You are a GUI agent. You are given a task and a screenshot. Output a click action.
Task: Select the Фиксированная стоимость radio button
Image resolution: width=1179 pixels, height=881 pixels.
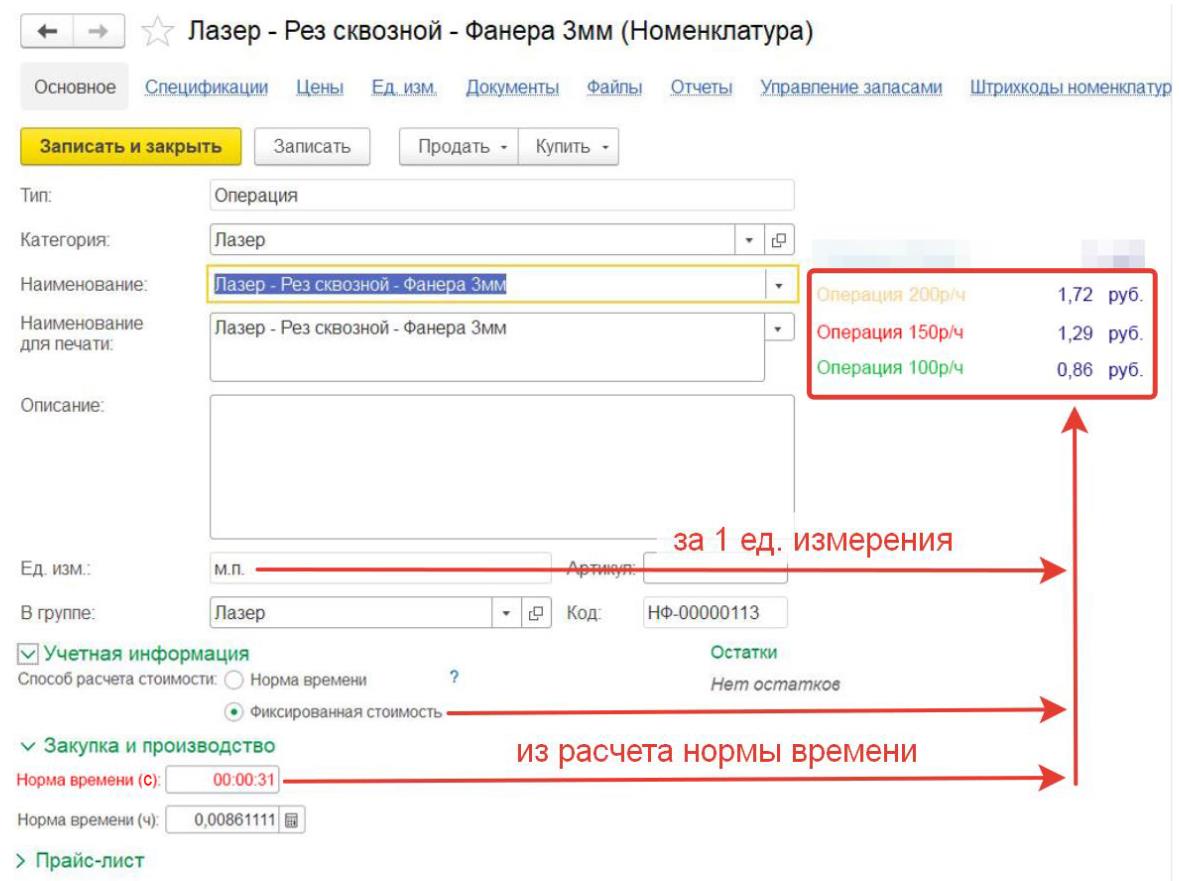click(x=234, y=713)
